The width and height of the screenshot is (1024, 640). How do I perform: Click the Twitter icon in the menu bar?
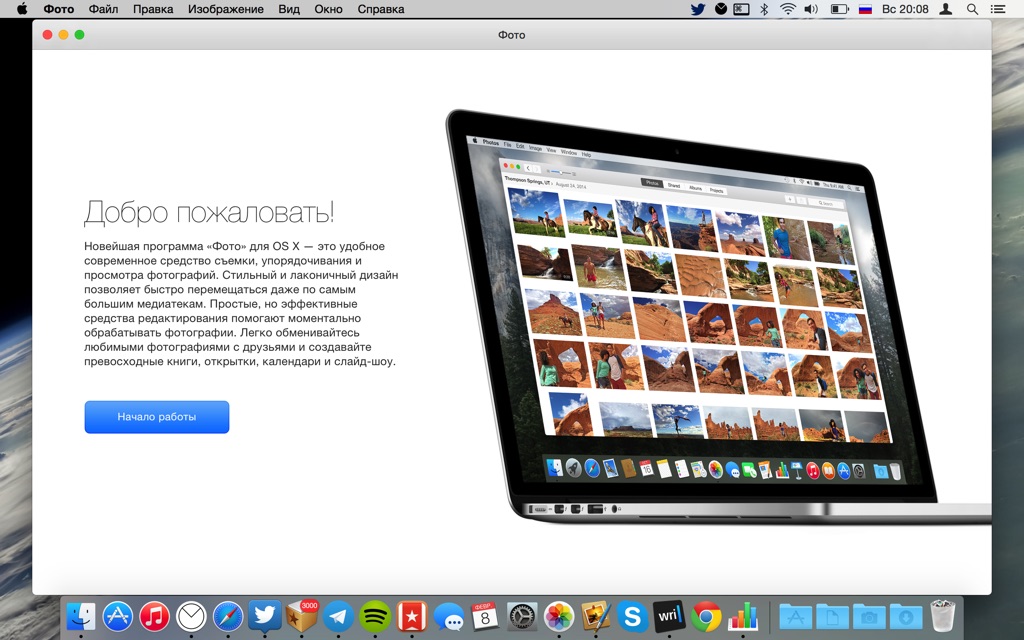(x=698, y=9)
